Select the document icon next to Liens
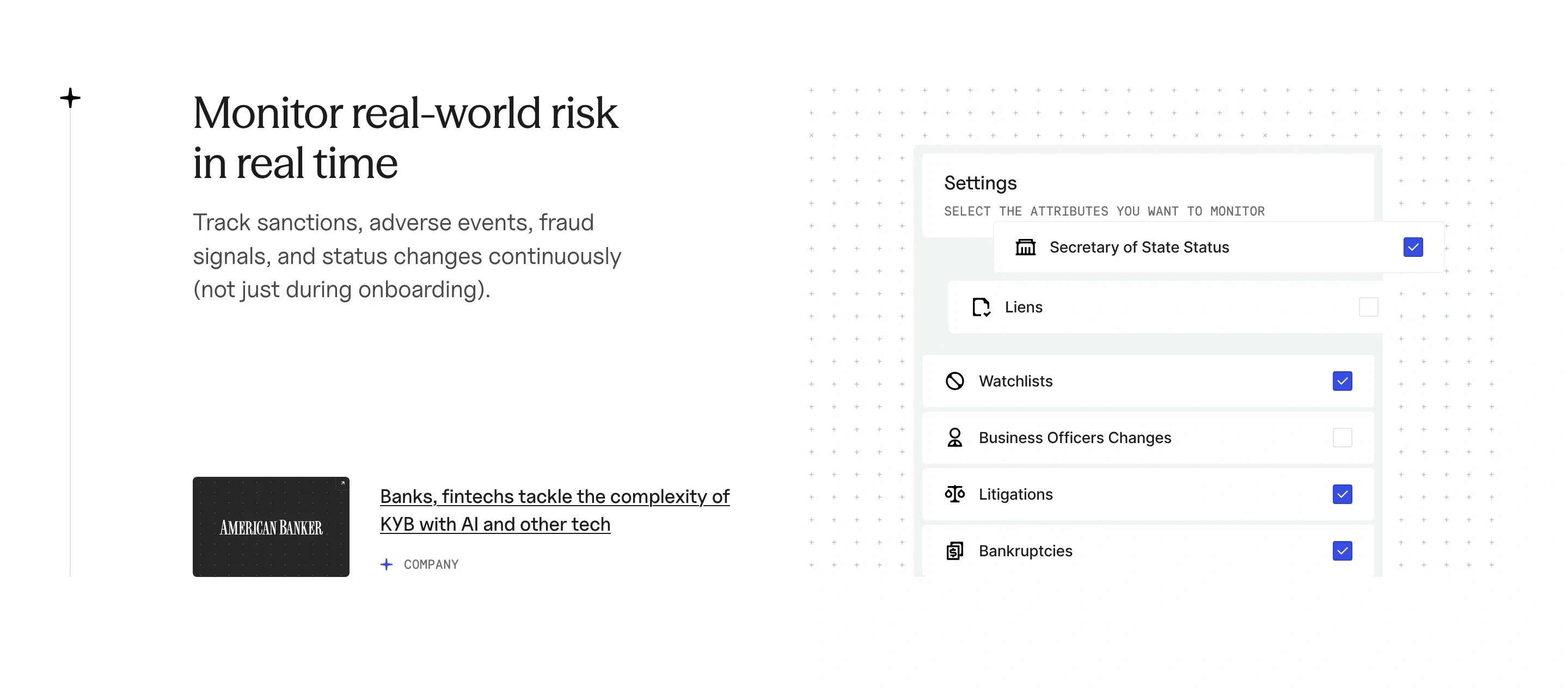 981,307
